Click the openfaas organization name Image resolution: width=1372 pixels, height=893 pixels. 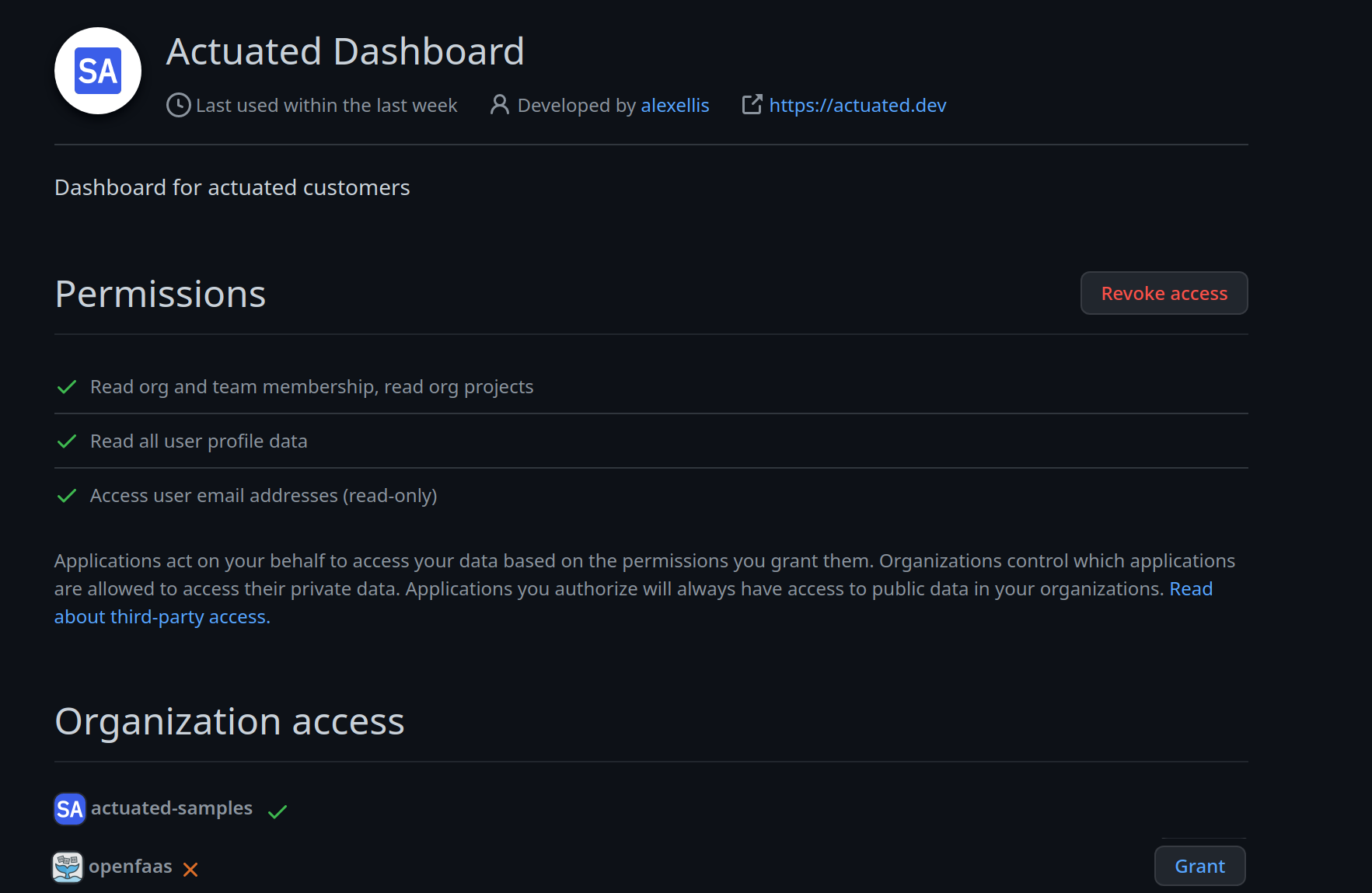(x=131, y=866)
